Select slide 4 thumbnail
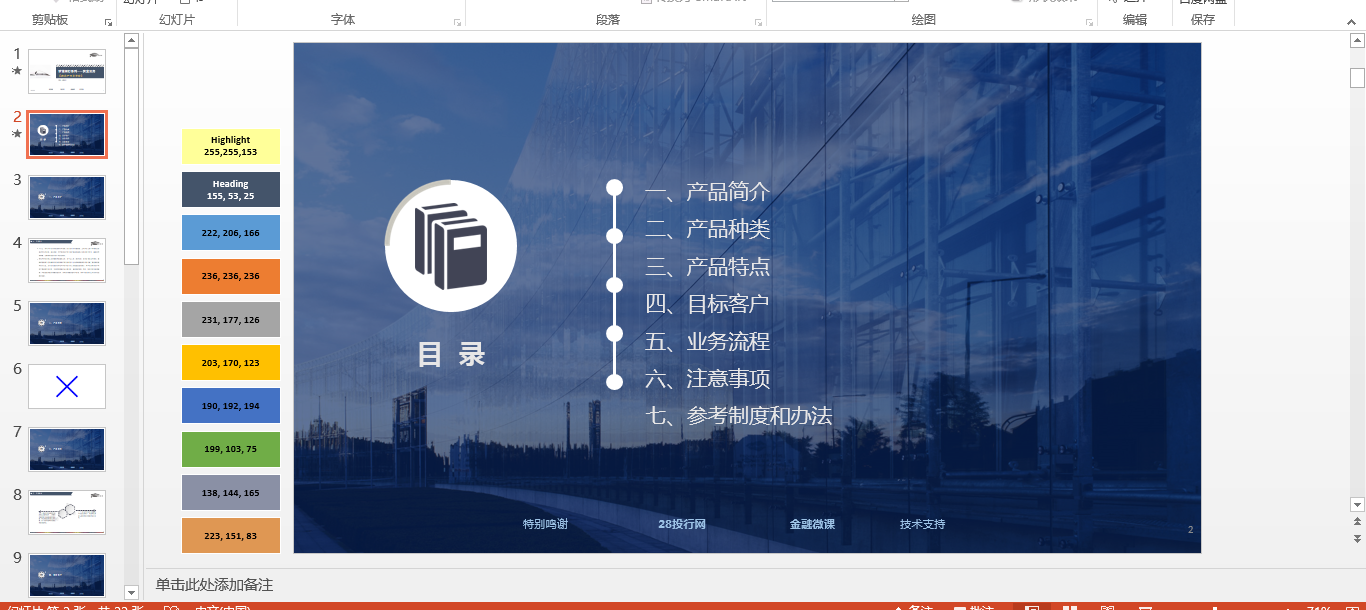This screenshot has width=1366, height=610. point(67,261)
